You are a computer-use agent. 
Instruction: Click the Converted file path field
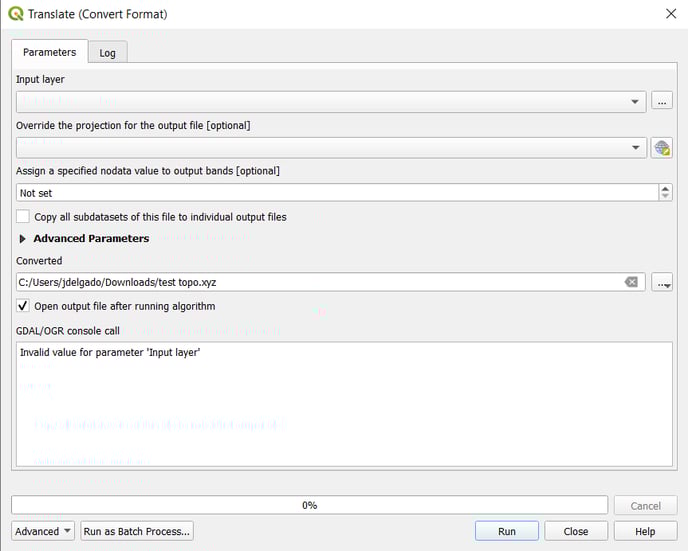tap(330, 282)
